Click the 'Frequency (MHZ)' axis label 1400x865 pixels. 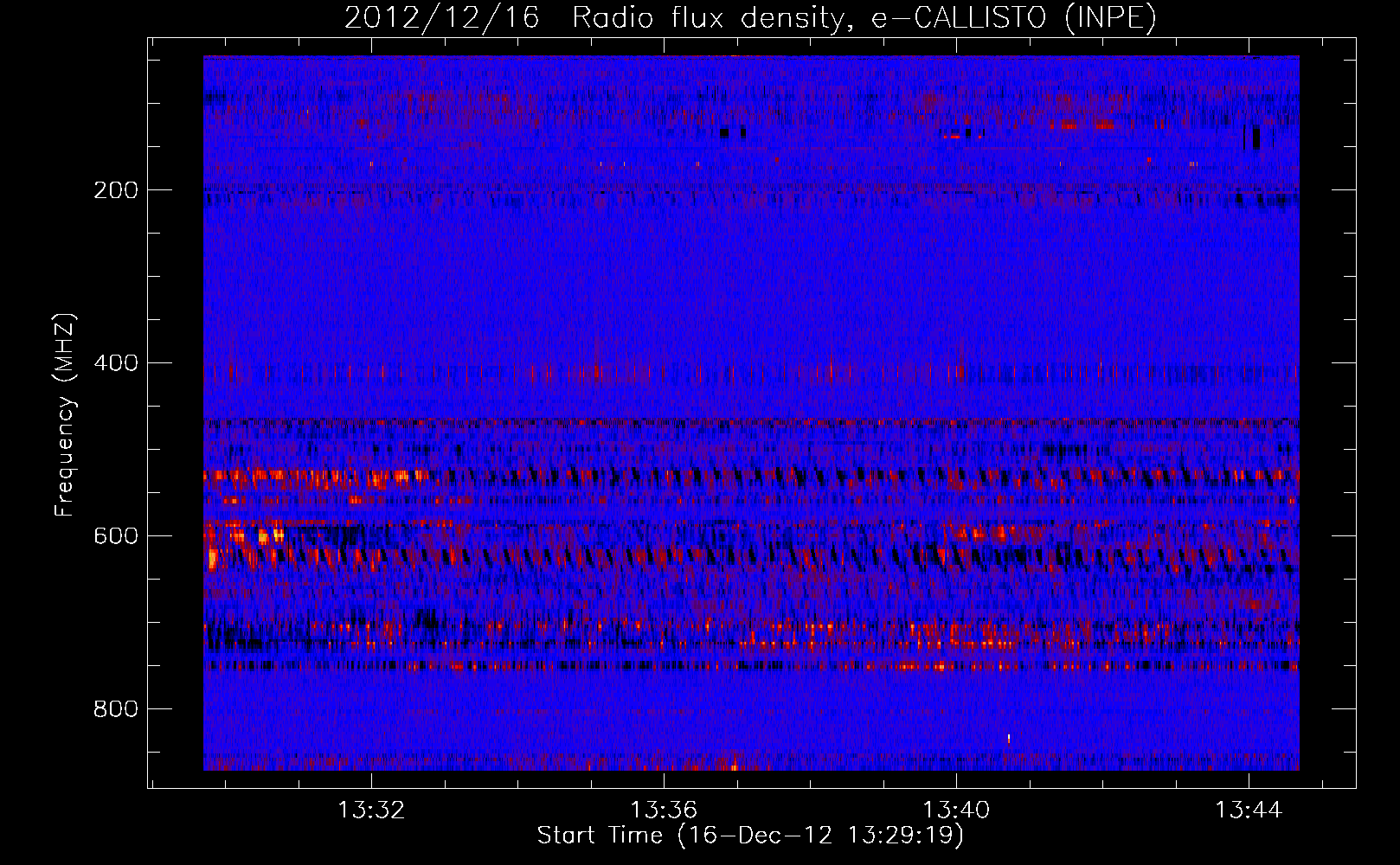point(65,414)
